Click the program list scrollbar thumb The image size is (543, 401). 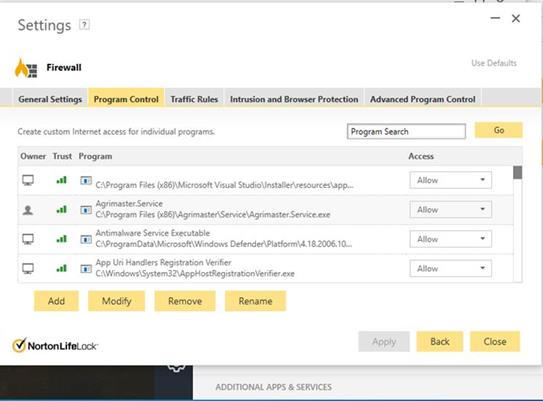(517, 172)
